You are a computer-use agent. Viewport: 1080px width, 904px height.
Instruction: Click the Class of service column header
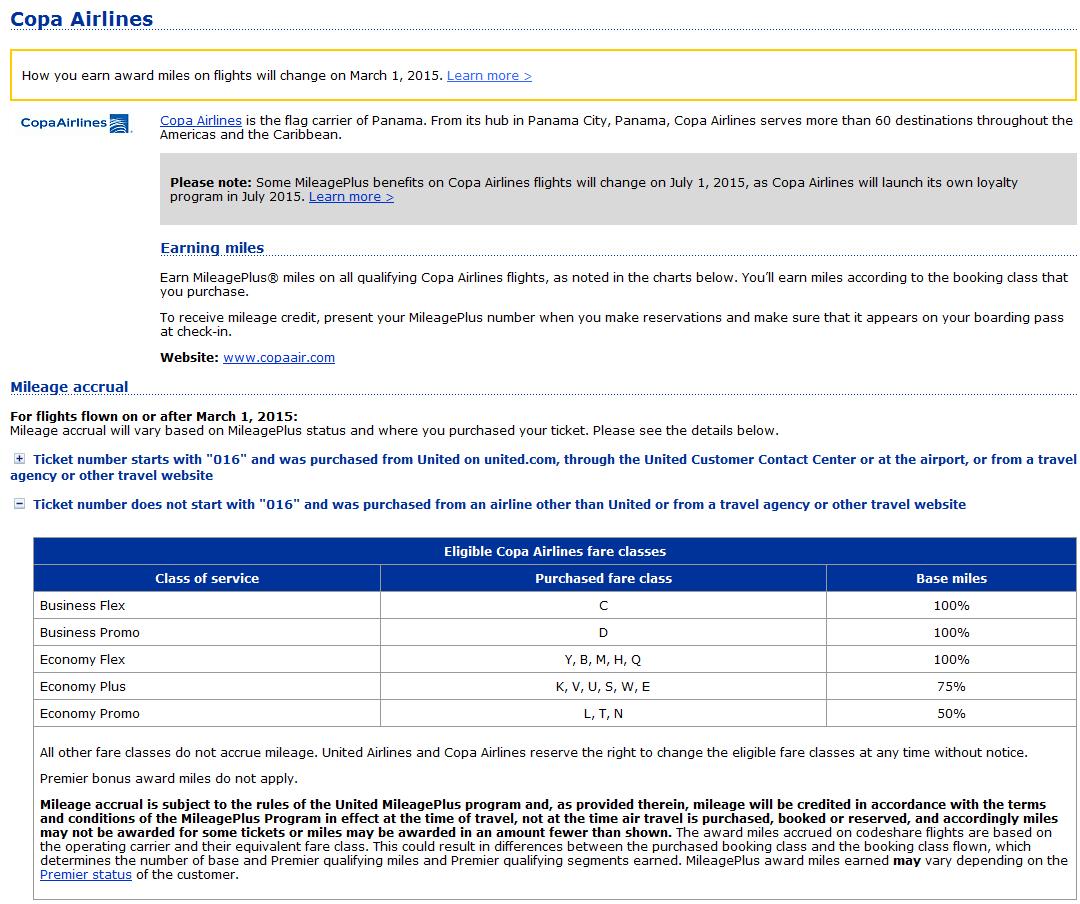[x=207, y=579]
